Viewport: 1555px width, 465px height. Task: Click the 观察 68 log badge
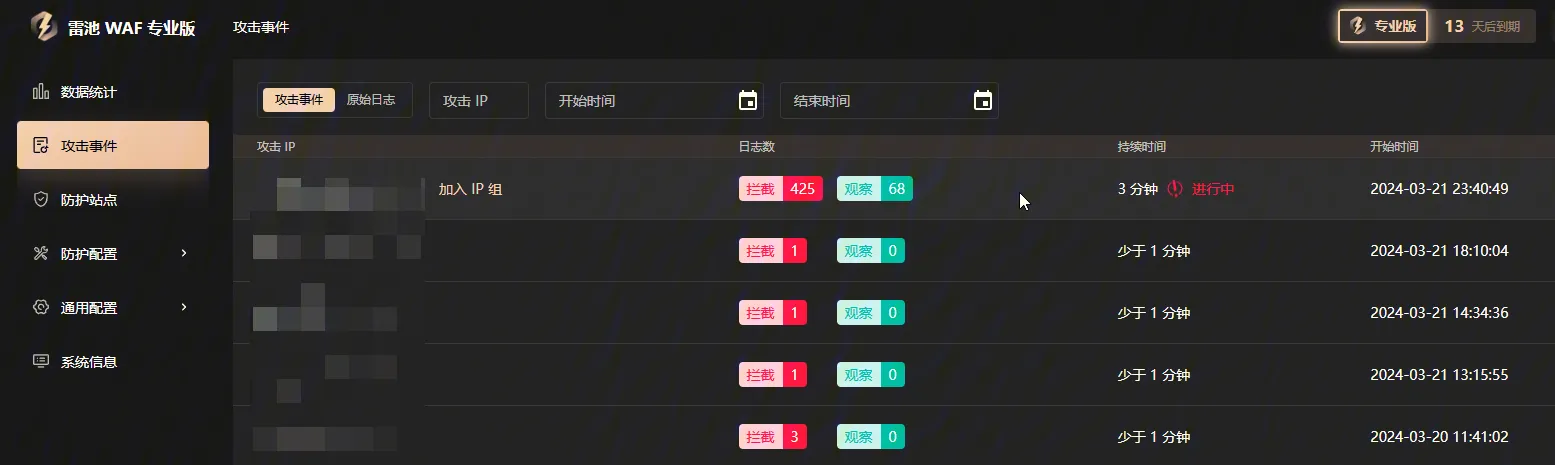coord(874,189)
